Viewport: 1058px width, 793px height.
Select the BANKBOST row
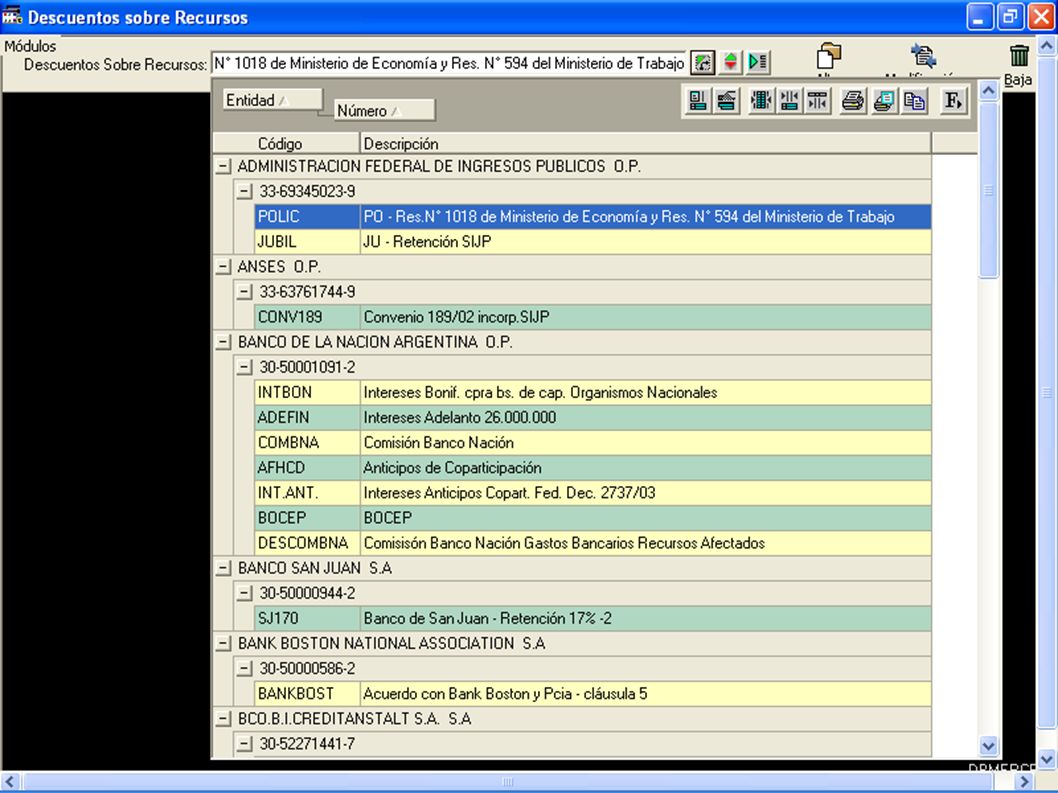[x=593, y=694]
